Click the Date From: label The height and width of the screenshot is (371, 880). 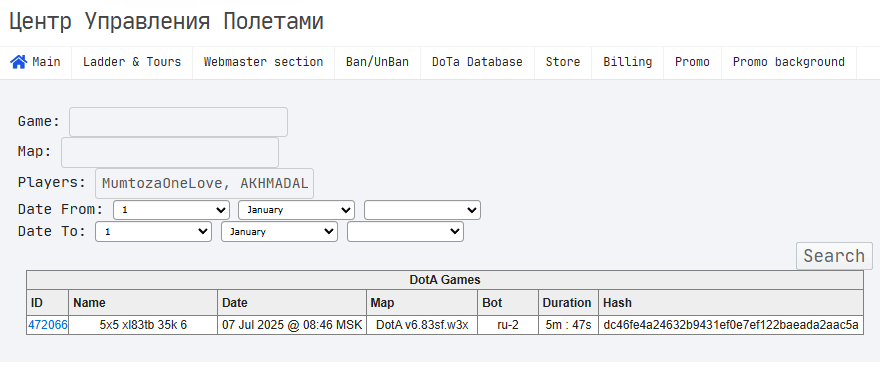tap(61, 210)
